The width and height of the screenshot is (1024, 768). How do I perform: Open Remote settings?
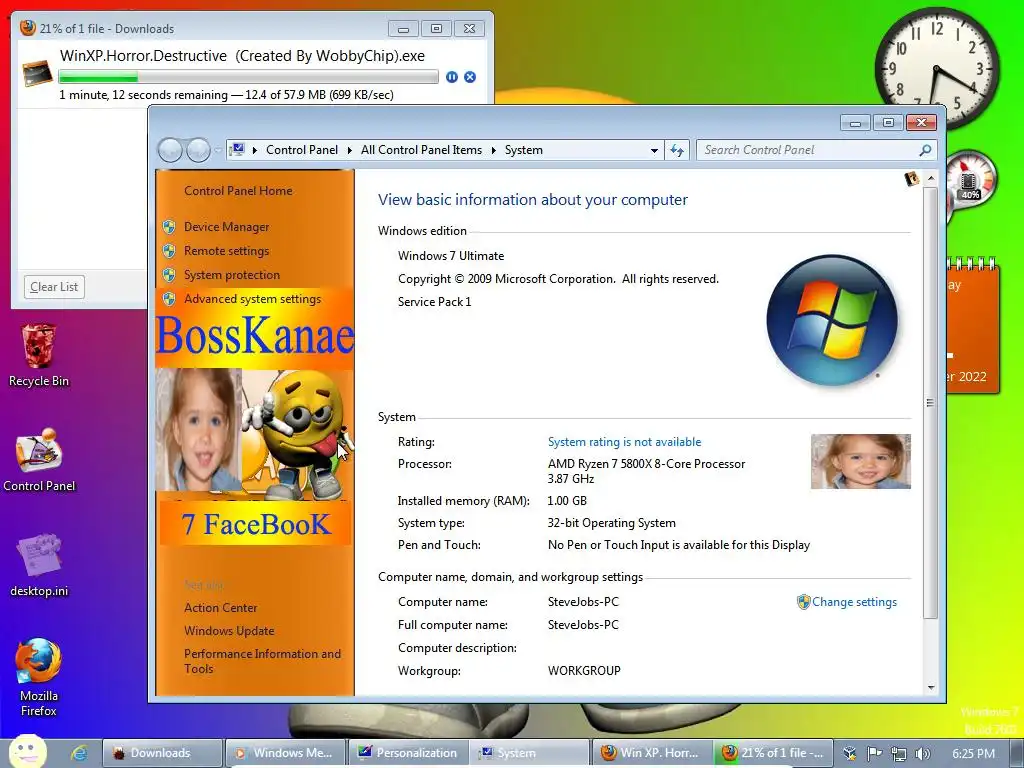point(227,251)
